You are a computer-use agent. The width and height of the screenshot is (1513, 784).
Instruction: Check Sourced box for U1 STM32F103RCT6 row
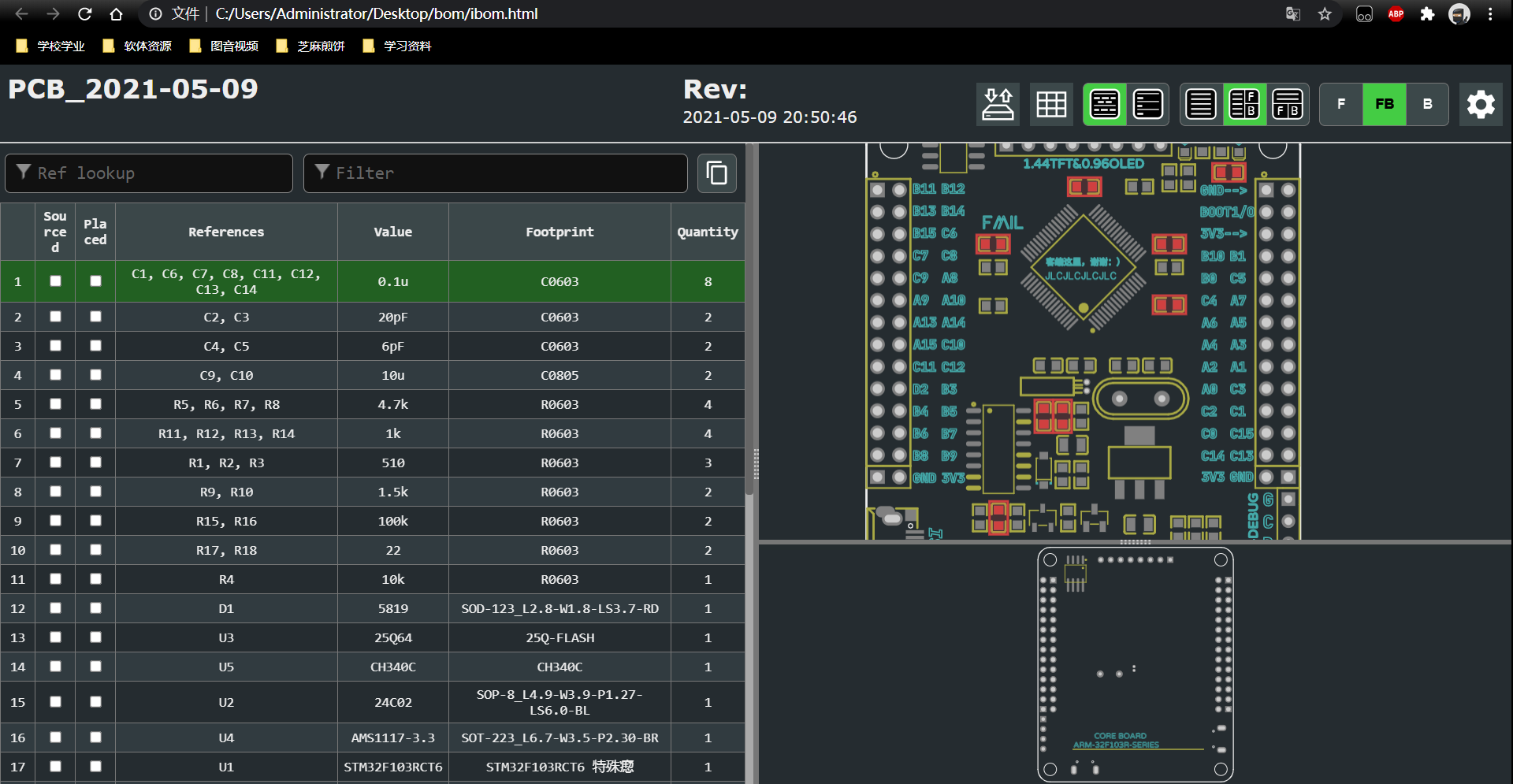55,767
